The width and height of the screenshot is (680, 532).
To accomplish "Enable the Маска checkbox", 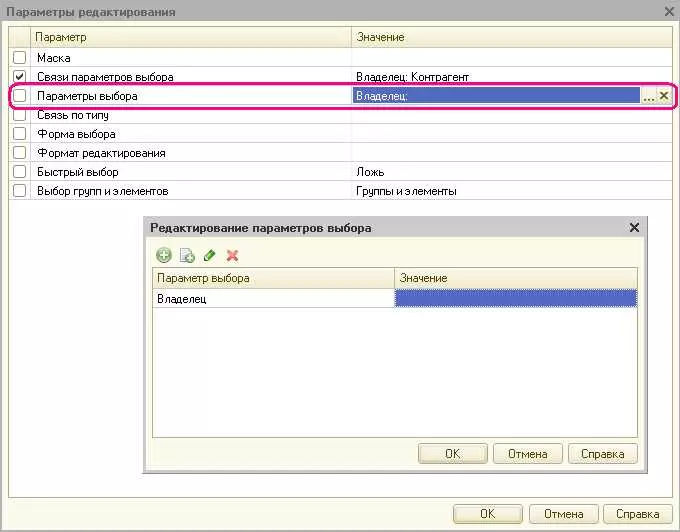I will point(20,57).
